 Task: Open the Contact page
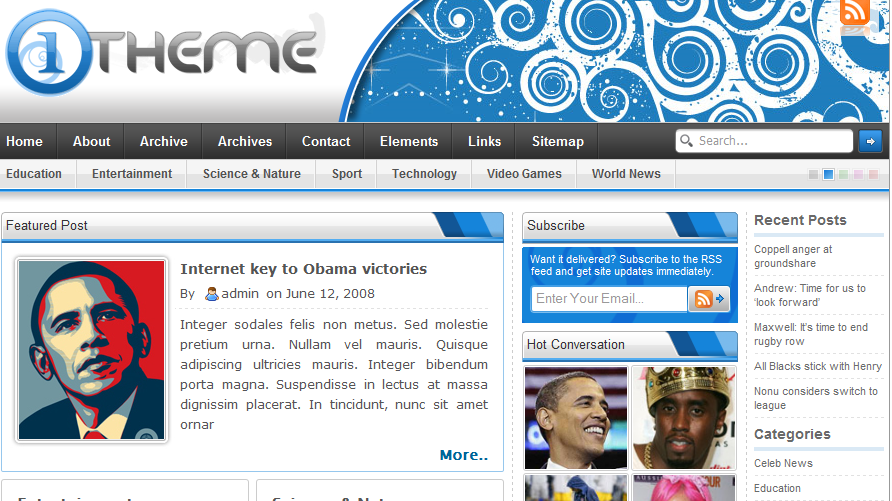coord(325,142)
